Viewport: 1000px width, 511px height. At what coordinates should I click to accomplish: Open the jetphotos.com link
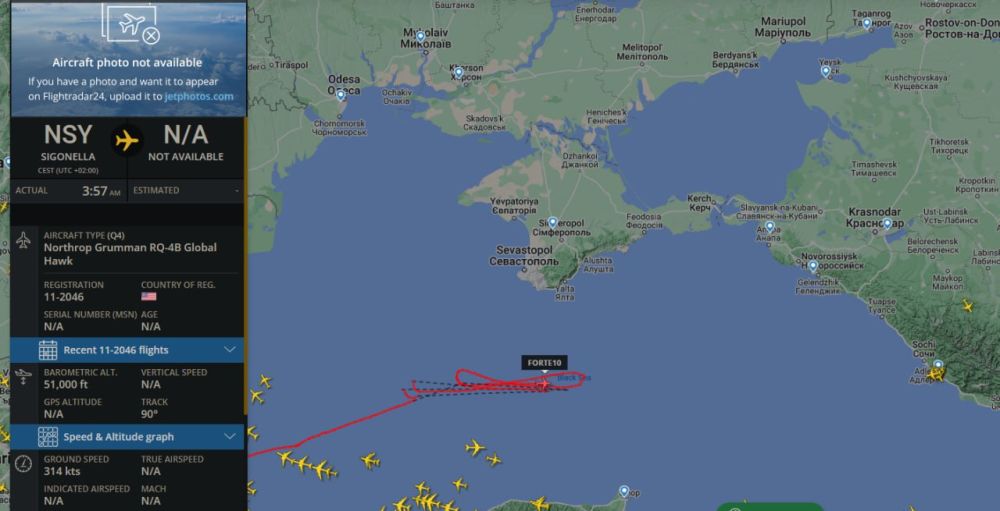coord(199,96)
